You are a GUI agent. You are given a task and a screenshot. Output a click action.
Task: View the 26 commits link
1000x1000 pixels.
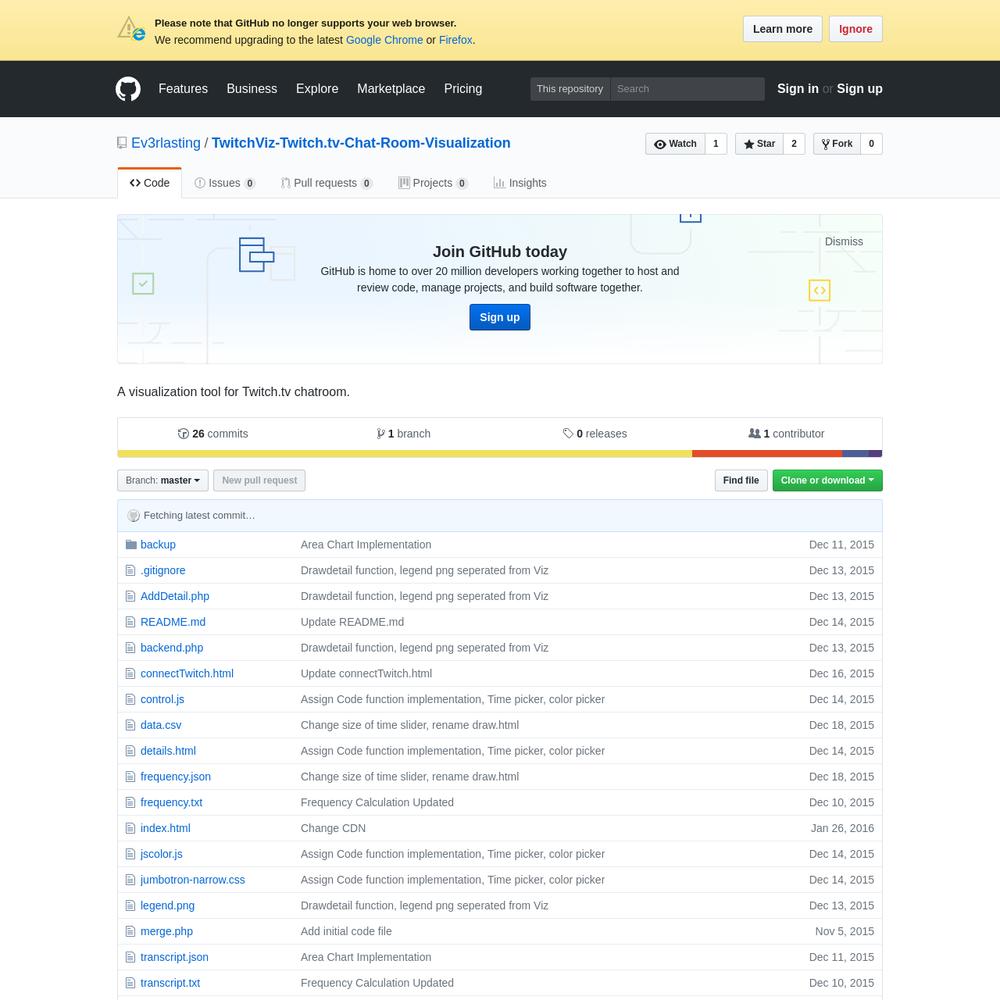[x=213, y=434]
